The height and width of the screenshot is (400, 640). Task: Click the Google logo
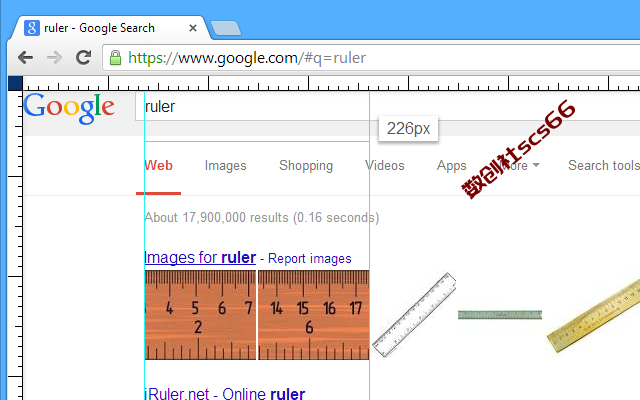[x=69, y=108]
